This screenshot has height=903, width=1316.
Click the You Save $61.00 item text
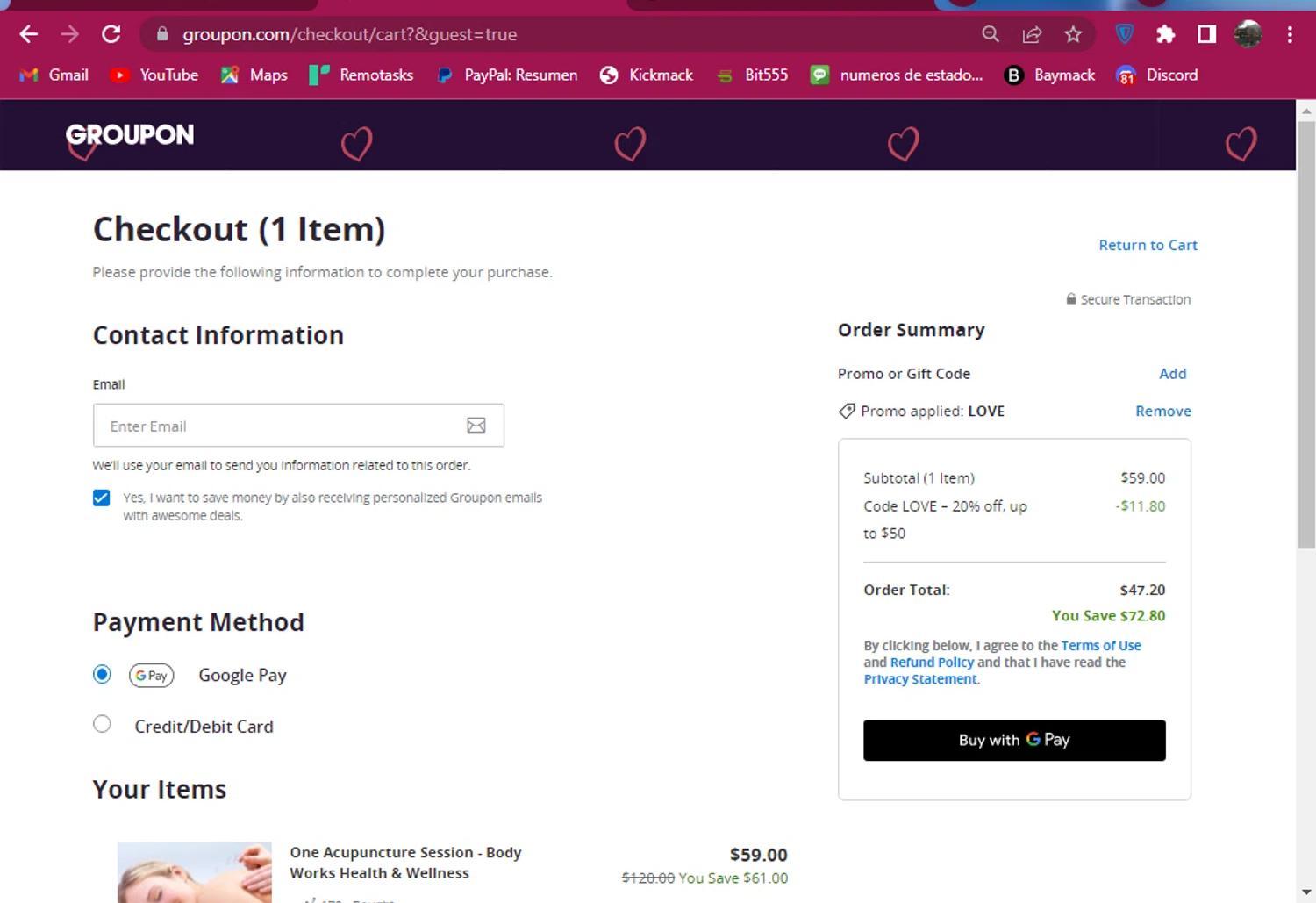tap(733, 878)
